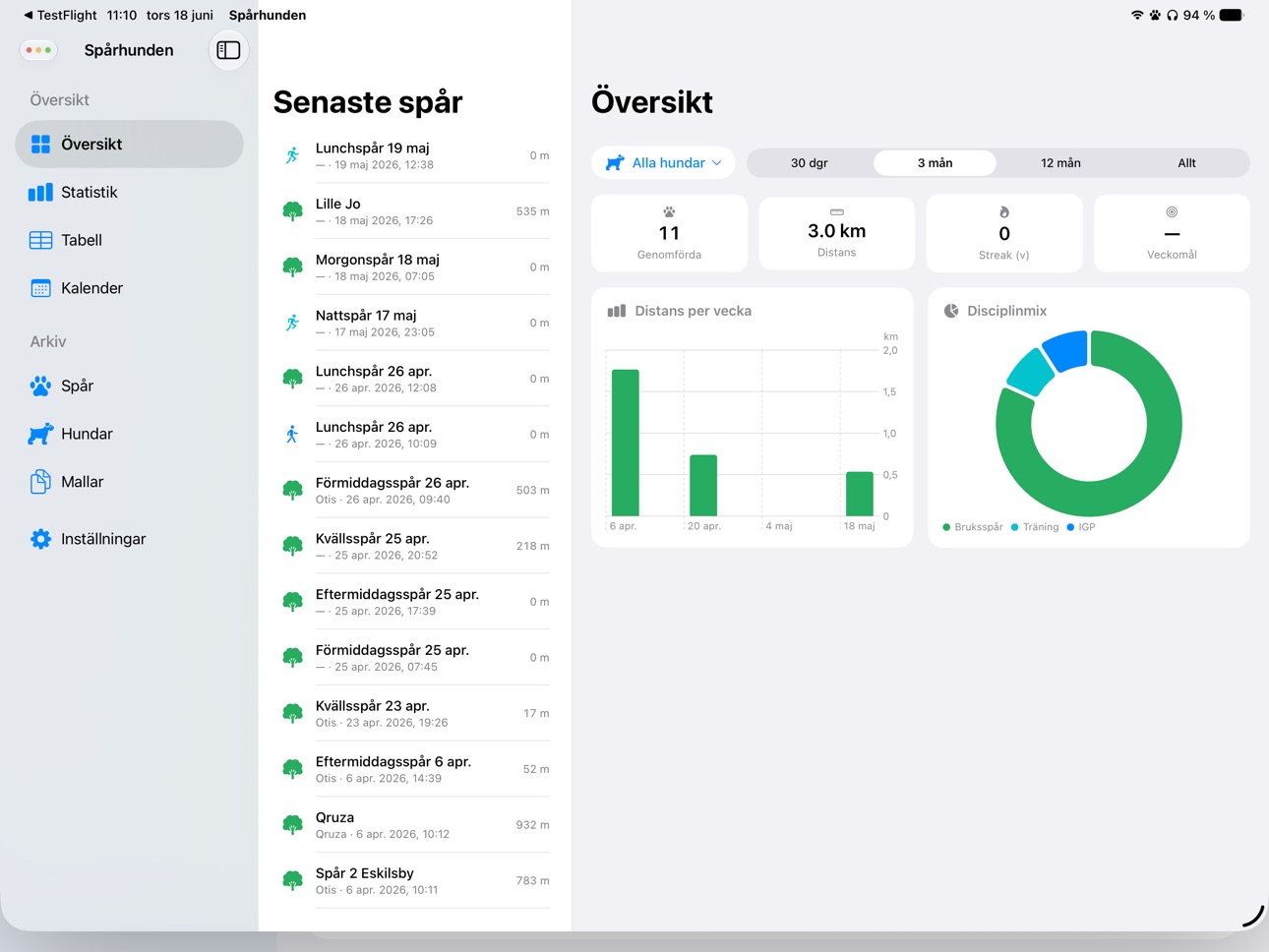Click the paw icon above Genomförda
The width and height of the screenshot is (1269, 952).
tap(669, 212)
